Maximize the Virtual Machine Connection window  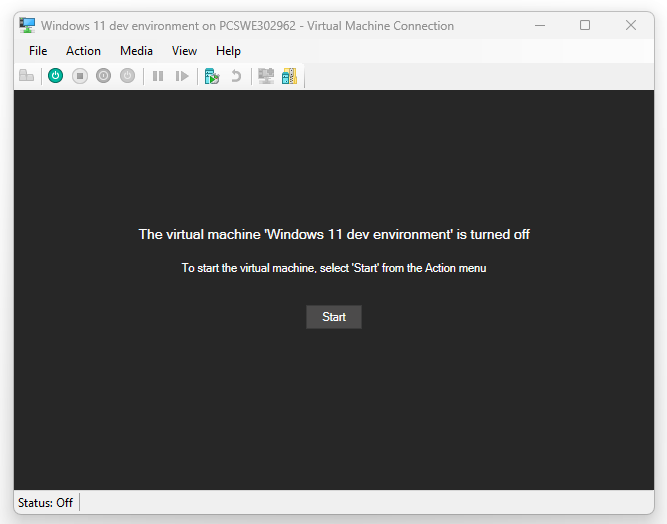tap(585, 26)
